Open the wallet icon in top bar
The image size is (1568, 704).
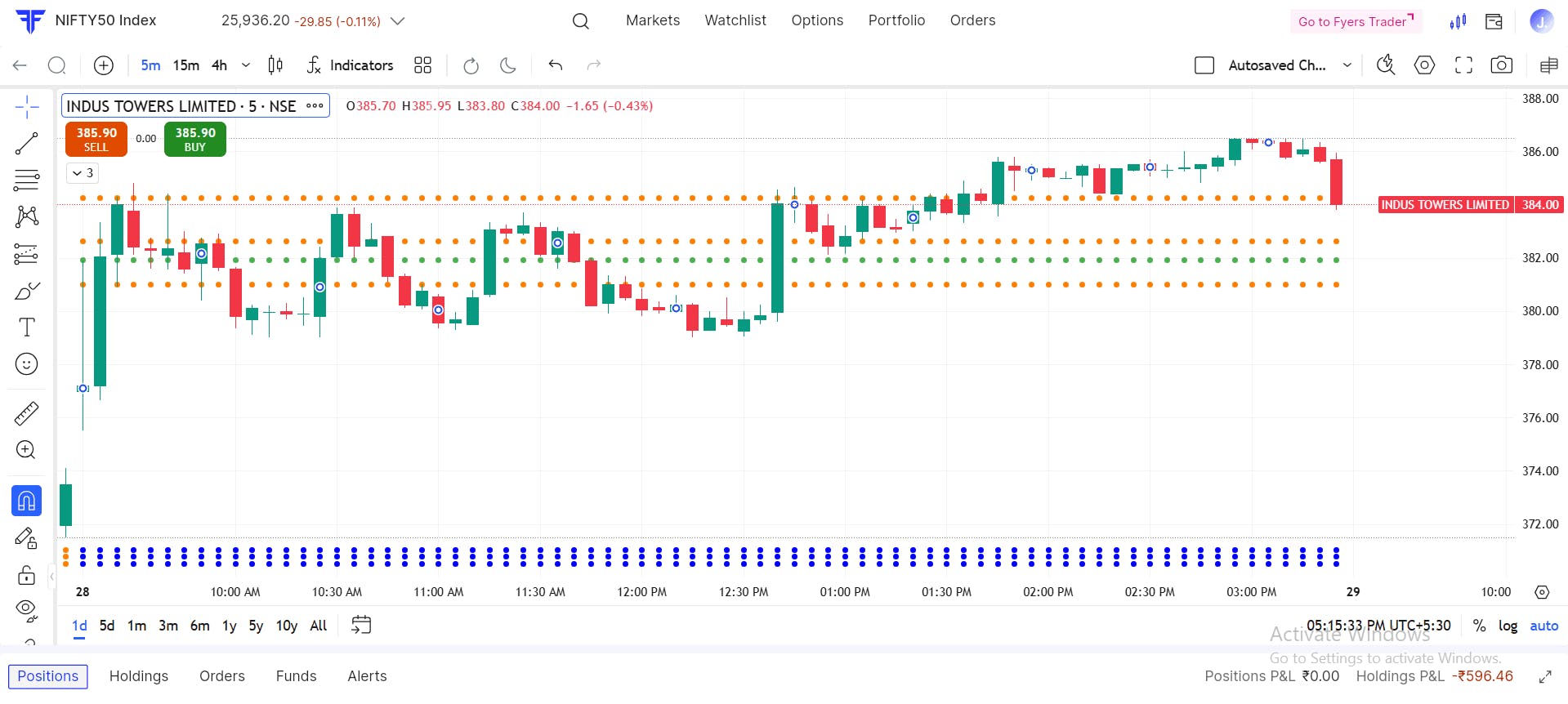(x=1494, y=21)
